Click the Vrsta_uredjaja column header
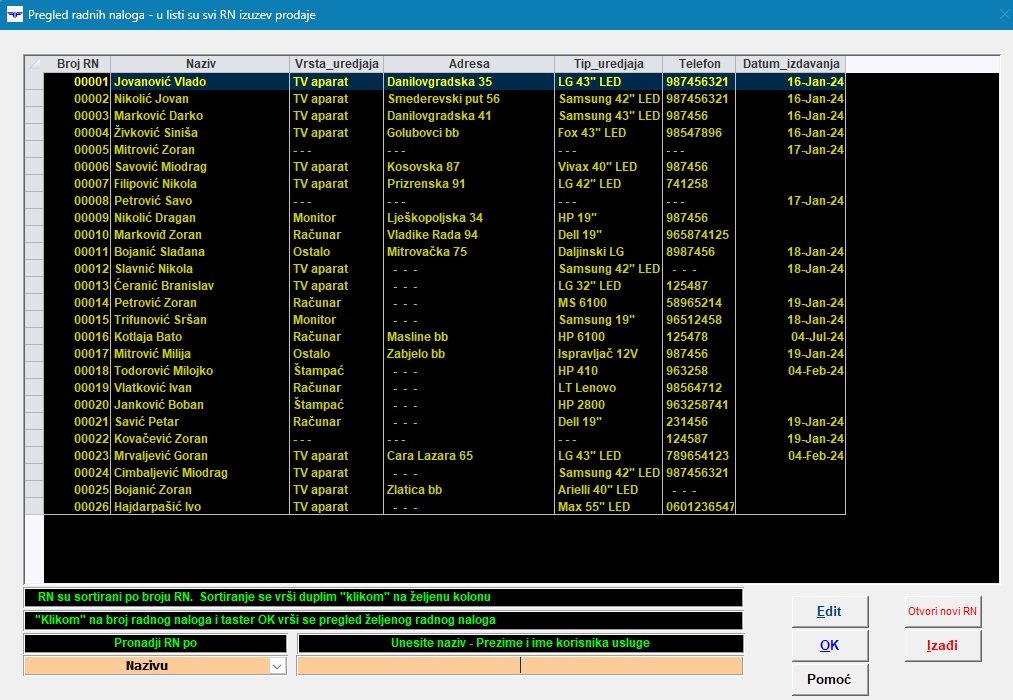The height and width of the screenshot is (700, 1013). click(x=336, y=64)
